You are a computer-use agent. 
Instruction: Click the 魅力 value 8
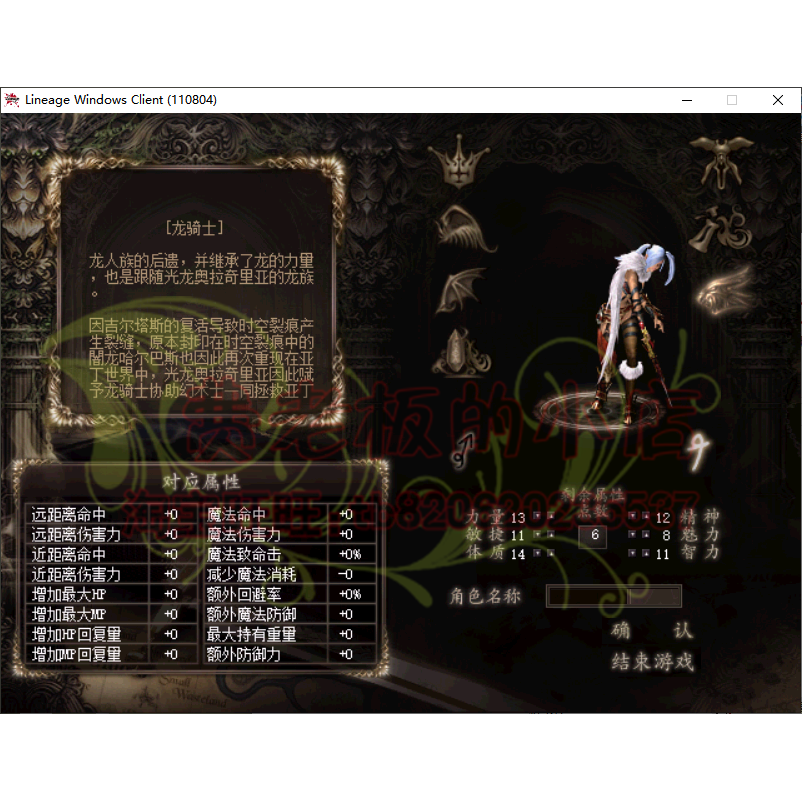click(x=666, y=536)
